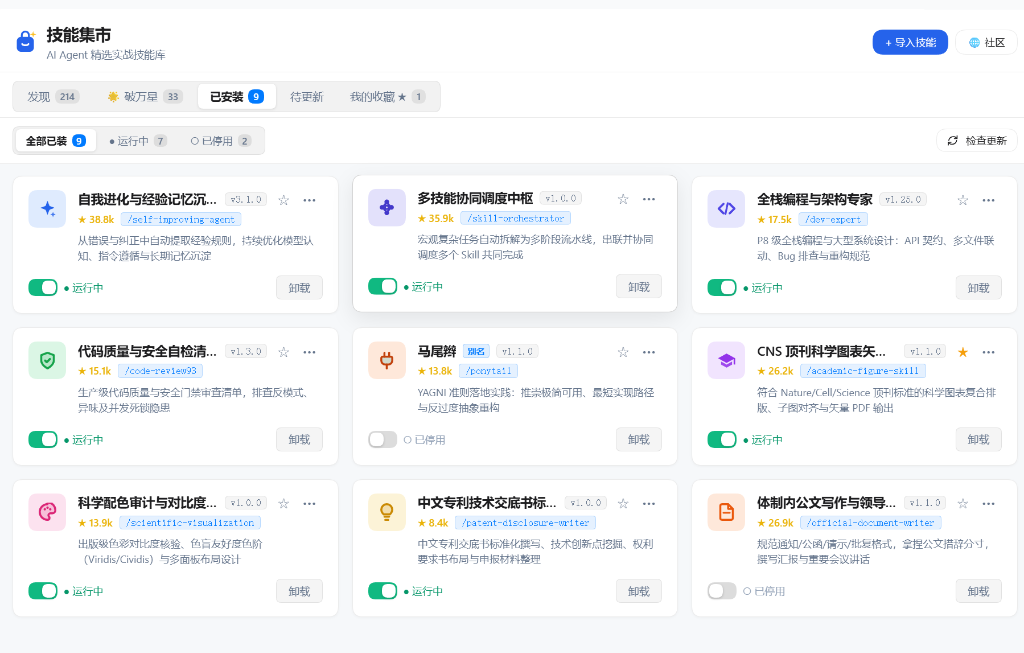The height and width of the screenshot is (653, 1024).
Task: Click the 导入技能 button
Action: [910, 42]
